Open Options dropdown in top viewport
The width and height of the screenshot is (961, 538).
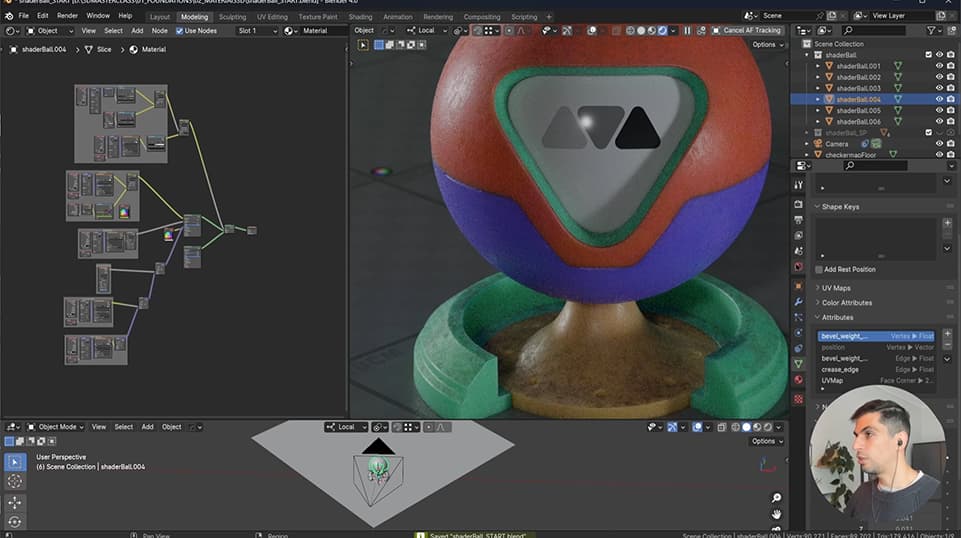tap(767, 45)
